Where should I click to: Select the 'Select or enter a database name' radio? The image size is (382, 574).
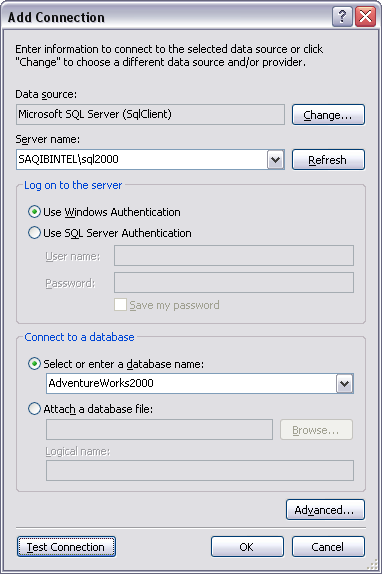[34, 364]
